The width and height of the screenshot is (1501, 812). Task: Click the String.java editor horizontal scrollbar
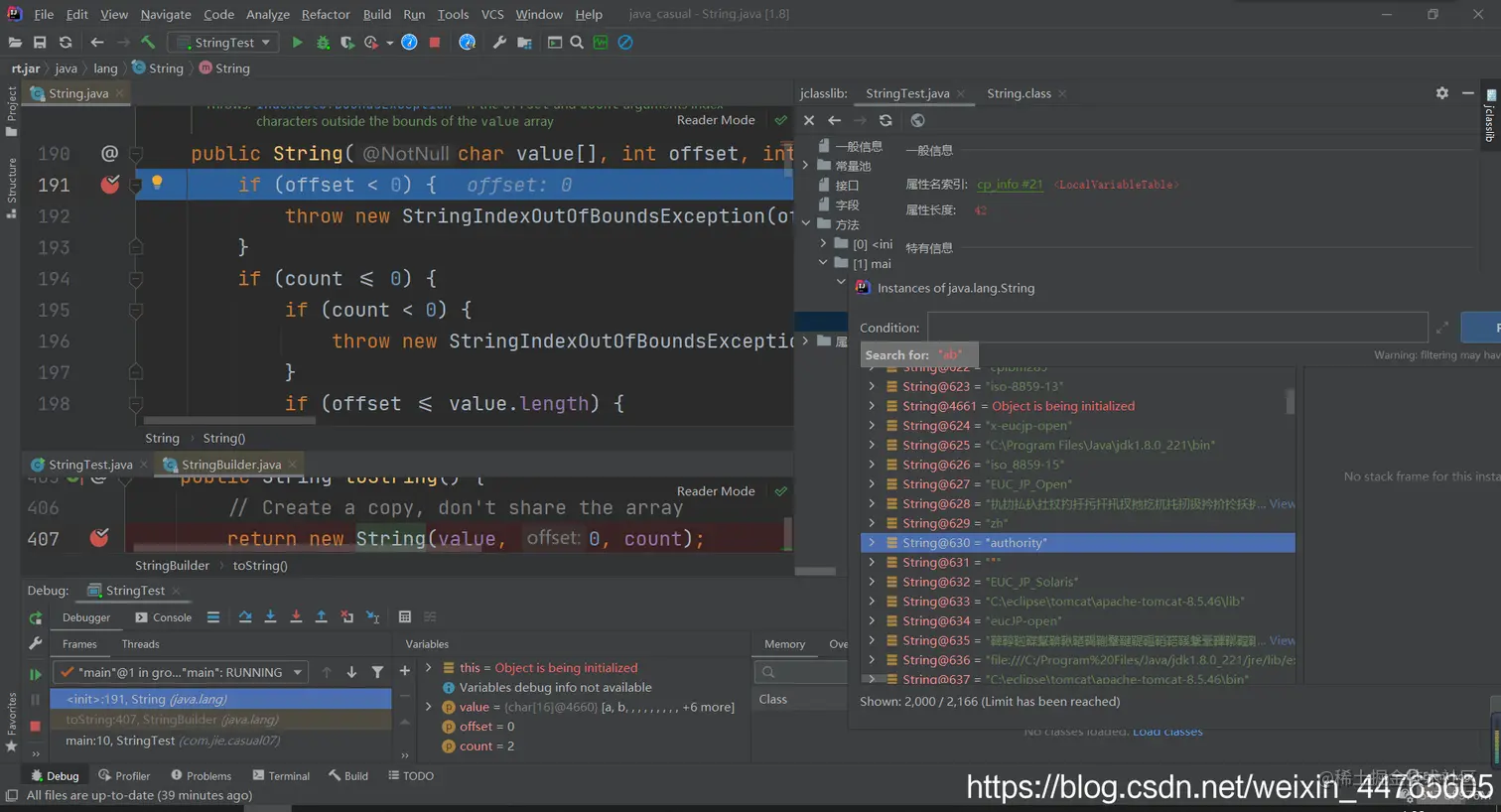click(x=229, y=421)
